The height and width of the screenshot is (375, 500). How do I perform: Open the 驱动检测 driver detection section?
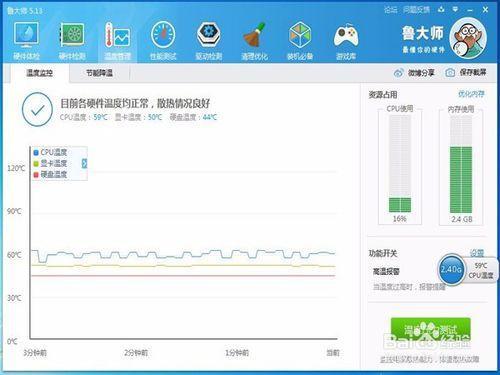209,41
